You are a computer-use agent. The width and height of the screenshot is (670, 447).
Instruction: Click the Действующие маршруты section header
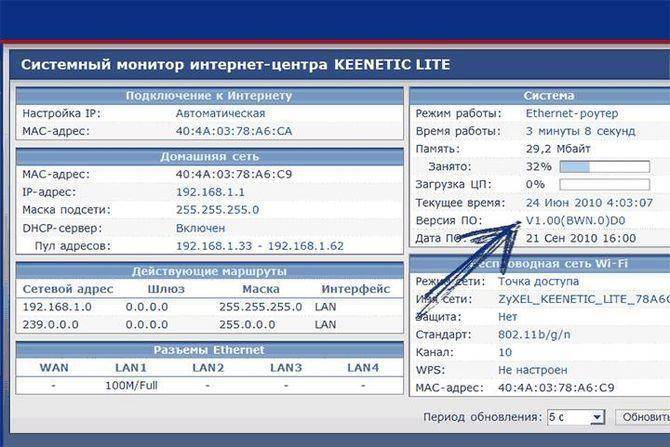209,271
